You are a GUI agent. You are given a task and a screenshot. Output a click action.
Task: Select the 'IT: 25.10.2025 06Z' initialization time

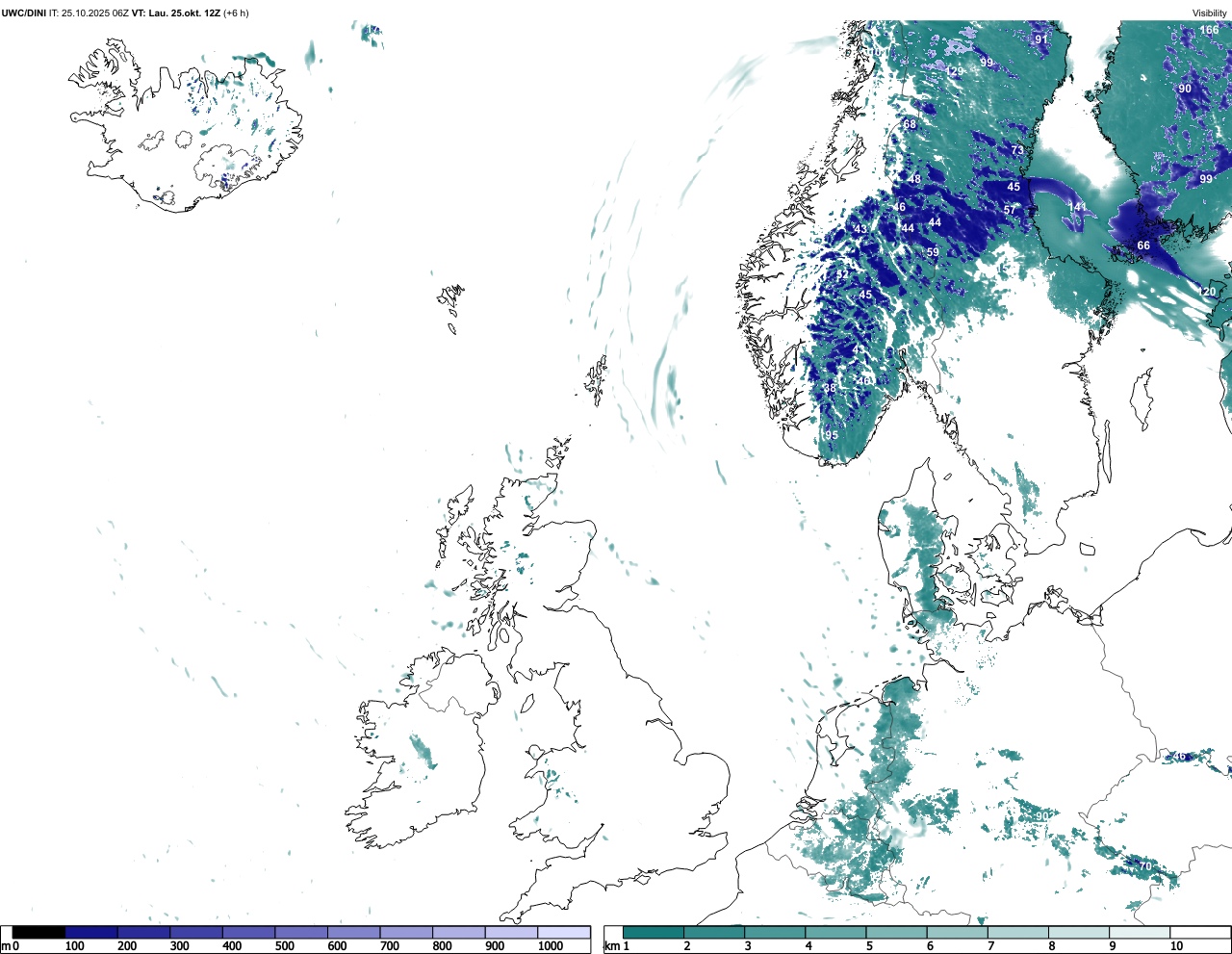tap(89, 13)
